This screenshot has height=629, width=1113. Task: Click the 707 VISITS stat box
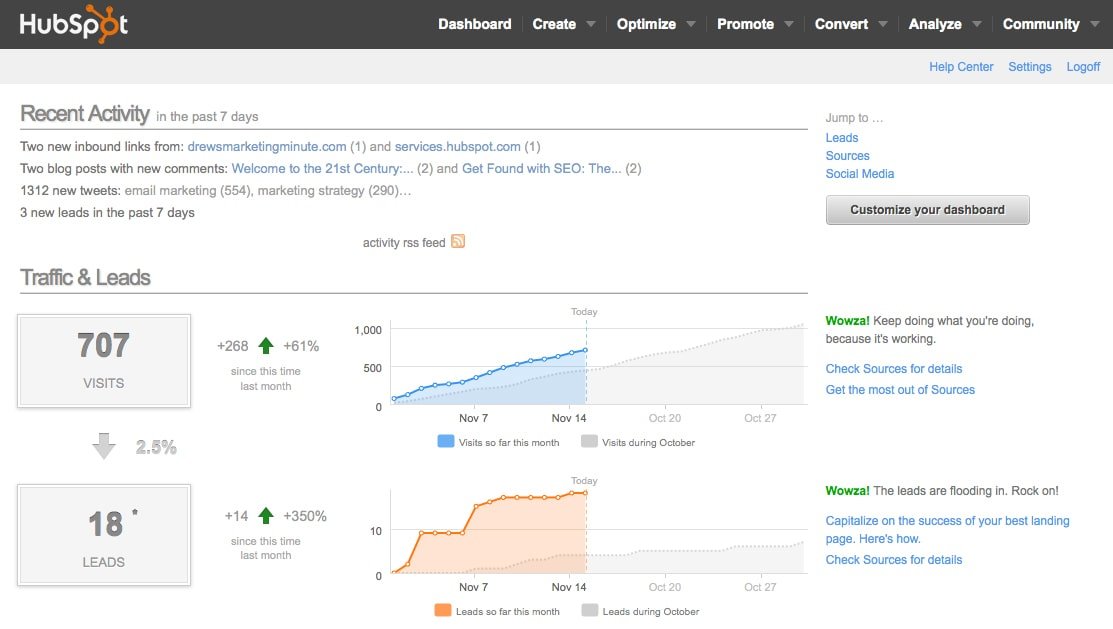point(103,361)
